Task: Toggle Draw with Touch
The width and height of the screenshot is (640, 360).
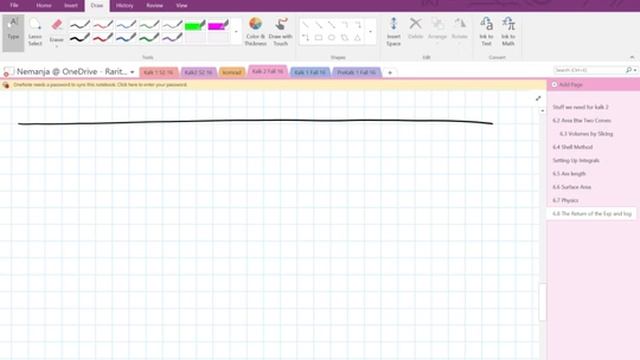Action: pyautogui.click(x=280, y=32)
